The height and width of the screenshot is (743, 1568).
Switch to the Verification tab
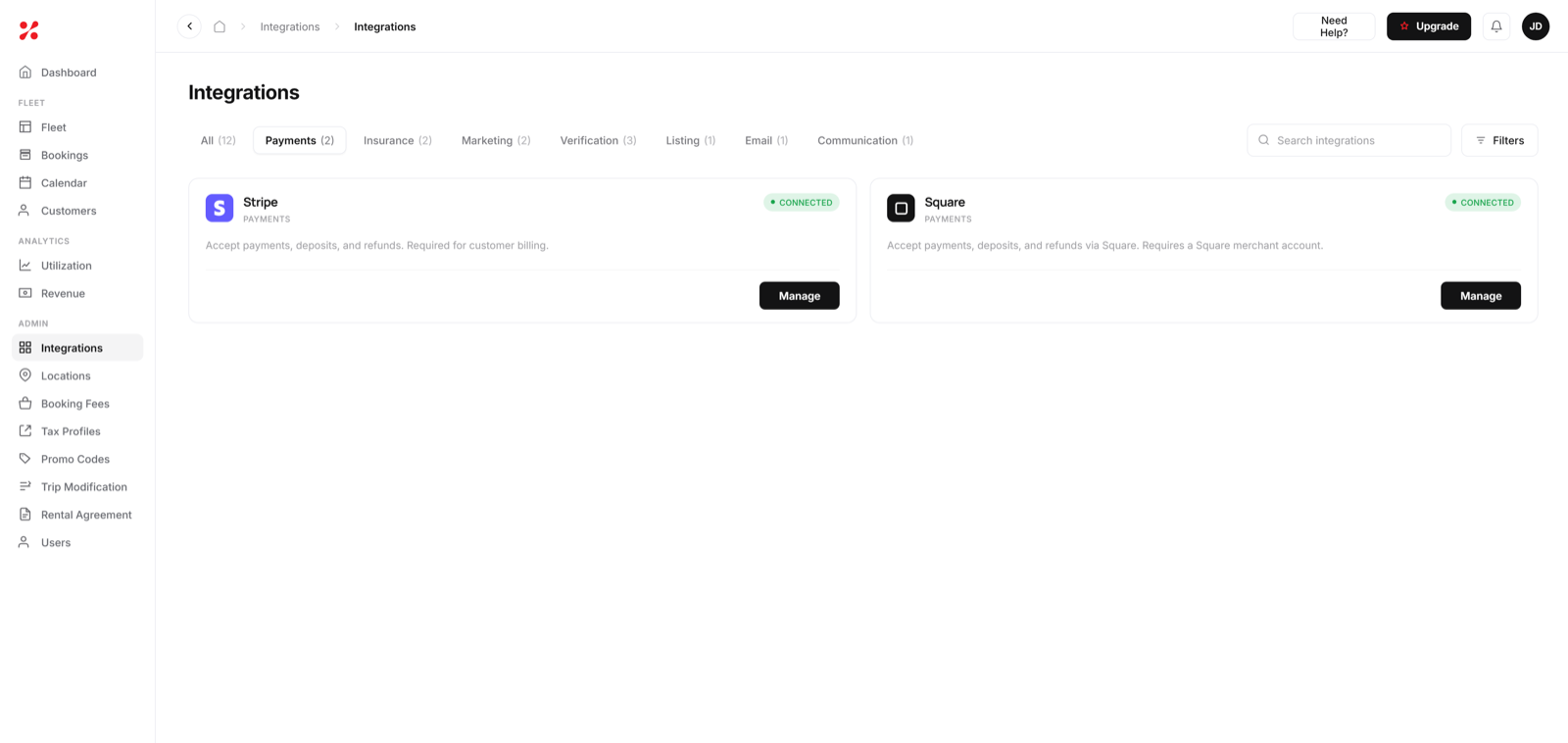(x=599, y=140)
